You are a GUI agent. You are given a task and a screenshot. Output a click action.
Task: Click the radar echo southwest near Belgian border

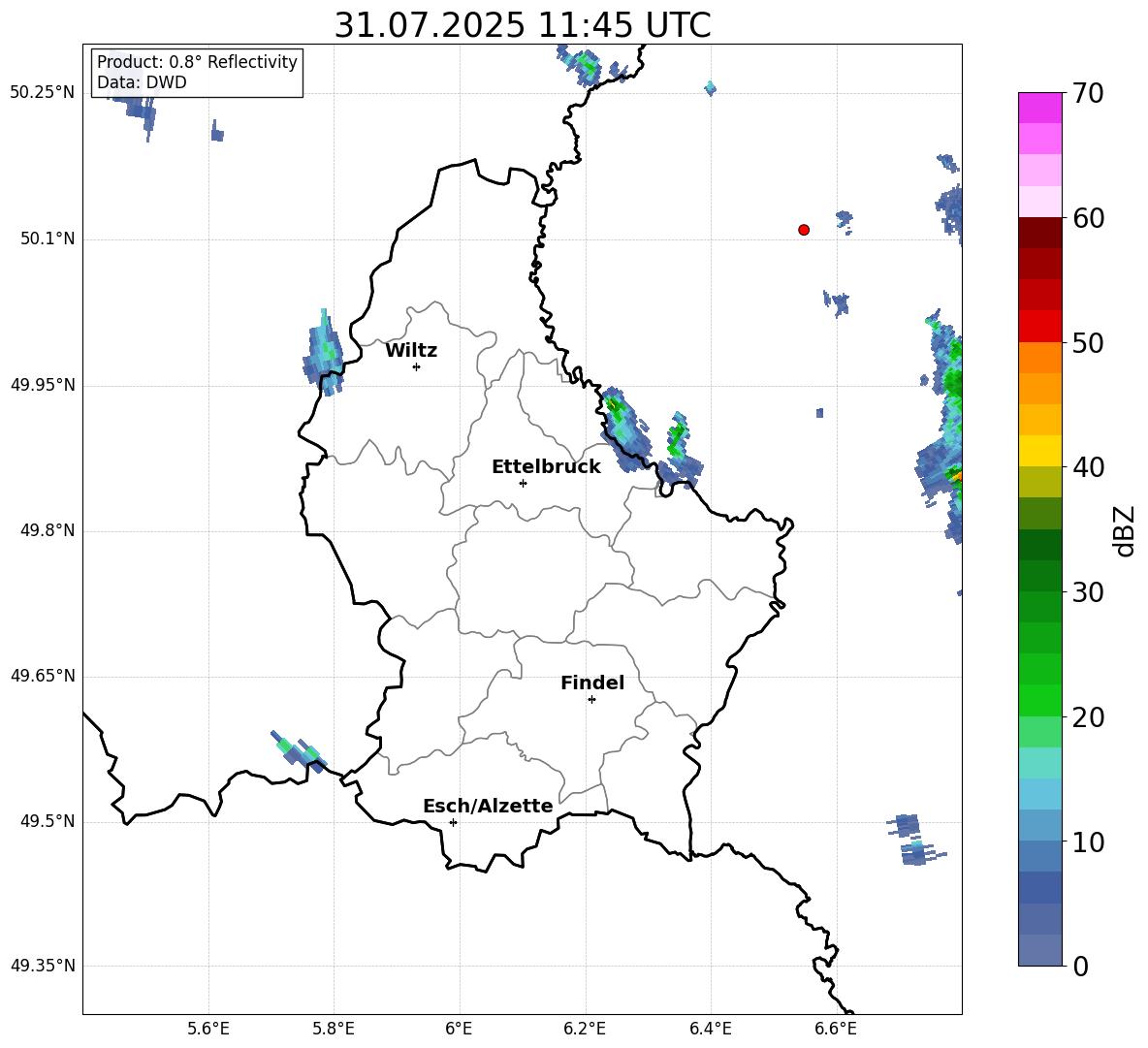pyautogui.click(x=299, y=752)
